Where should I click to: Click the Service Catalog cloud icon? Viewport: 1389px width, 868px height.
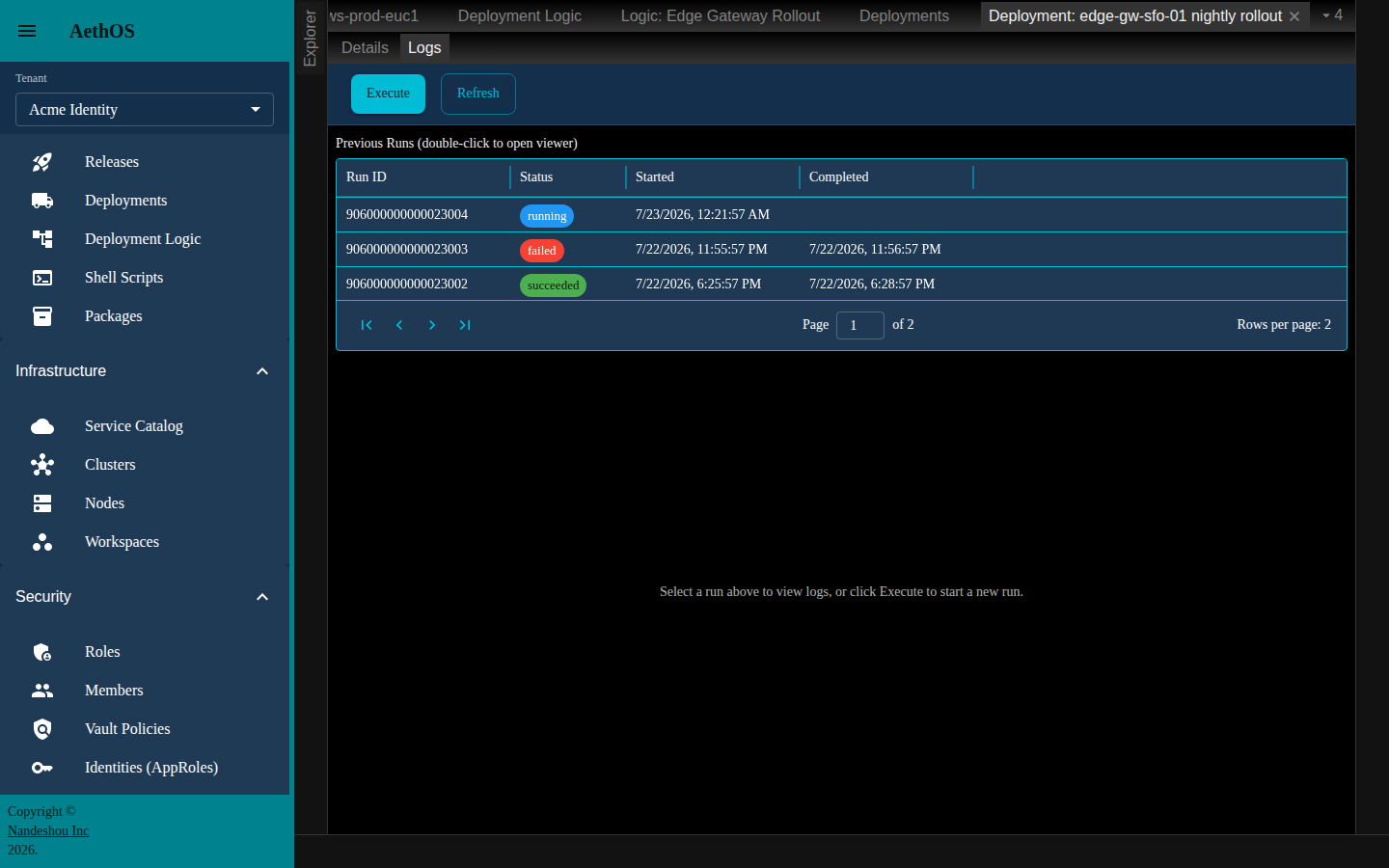coord(42,426)
